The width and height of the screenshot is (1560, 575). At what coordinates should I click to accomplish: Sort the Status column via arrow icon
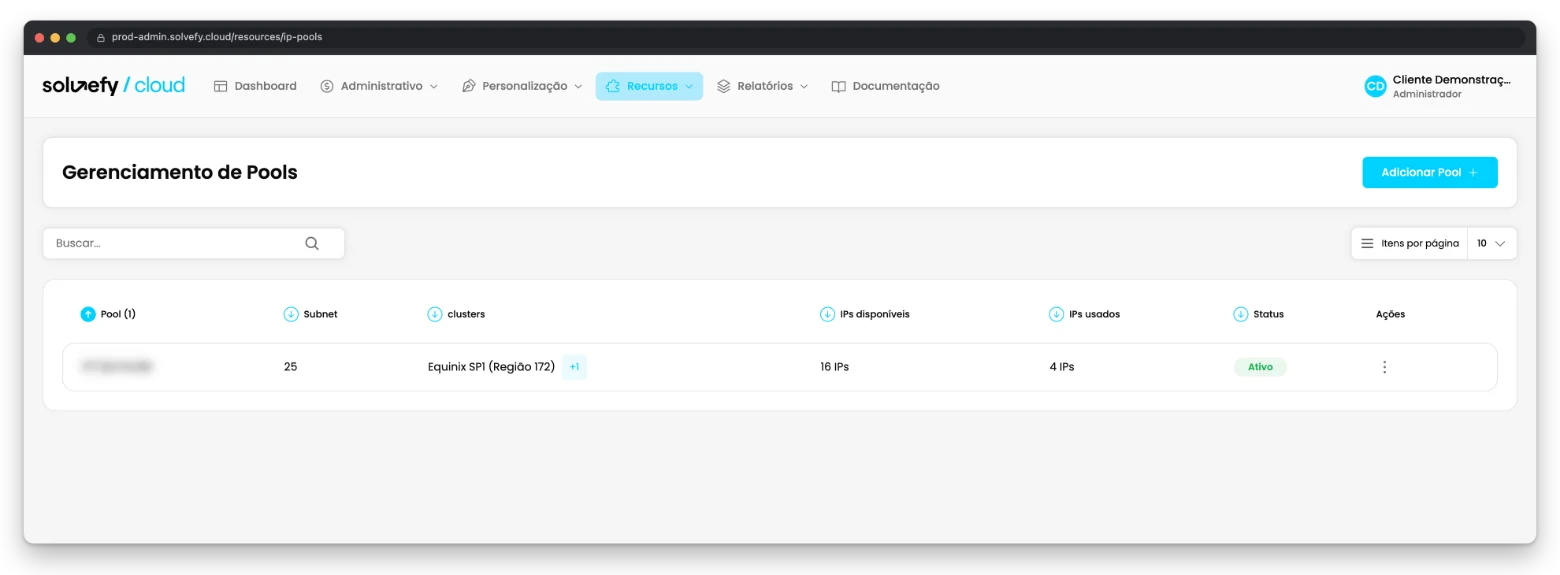(x=1241, y=314)
